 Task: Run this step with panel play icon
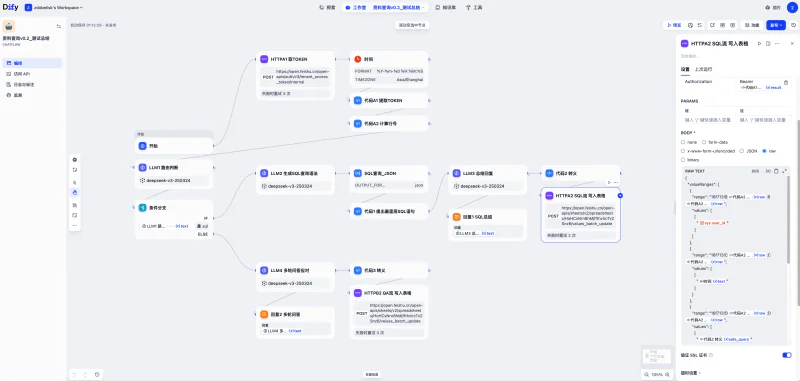759,44
